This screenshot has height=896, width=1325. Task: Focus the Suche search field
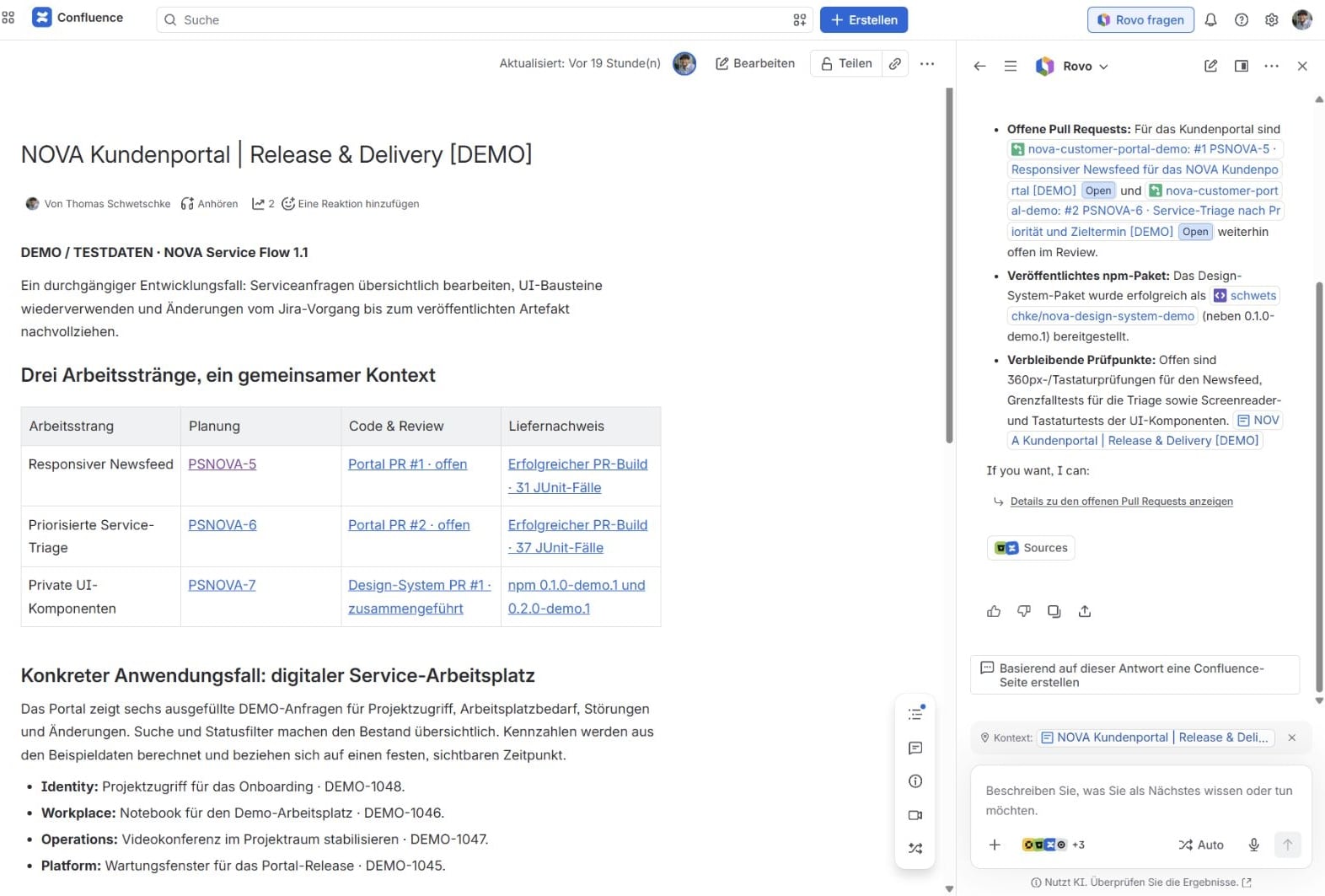point(485,19)
